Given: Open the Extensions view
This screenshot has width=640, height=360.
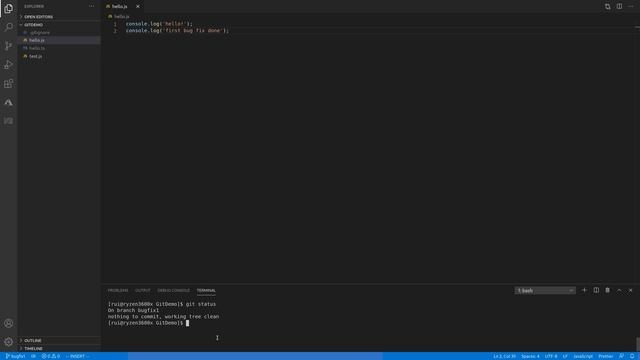Looking at the screenshot, I should [x=8, y=83].
